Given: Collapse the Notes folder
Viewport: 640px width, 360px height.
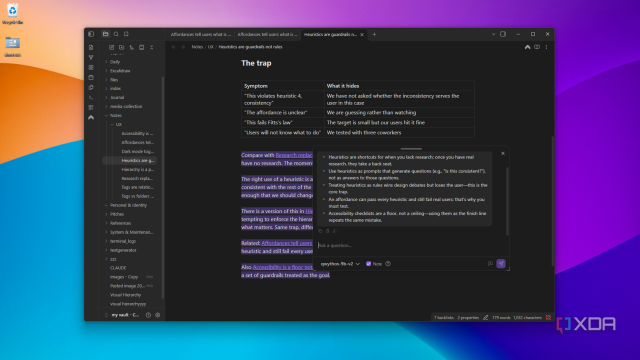Looking at the screenshot, I should click(116, 116).
